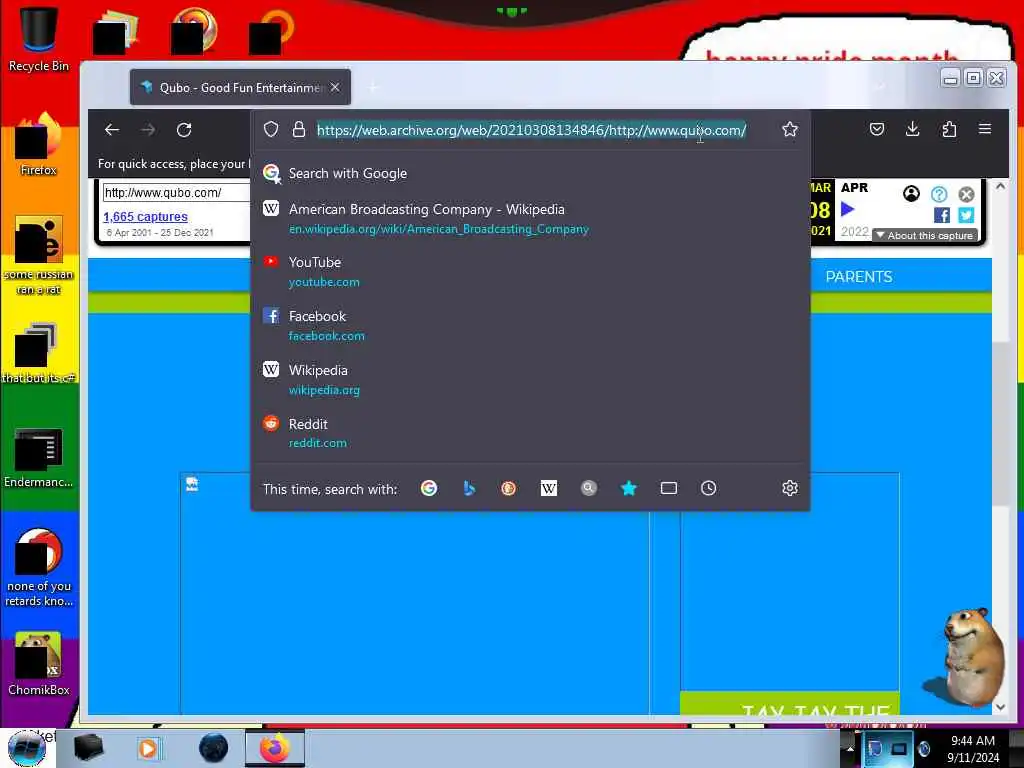1024x768 pixels.
Task: Reload the page with the refresh icon
Action: (184, 130)
